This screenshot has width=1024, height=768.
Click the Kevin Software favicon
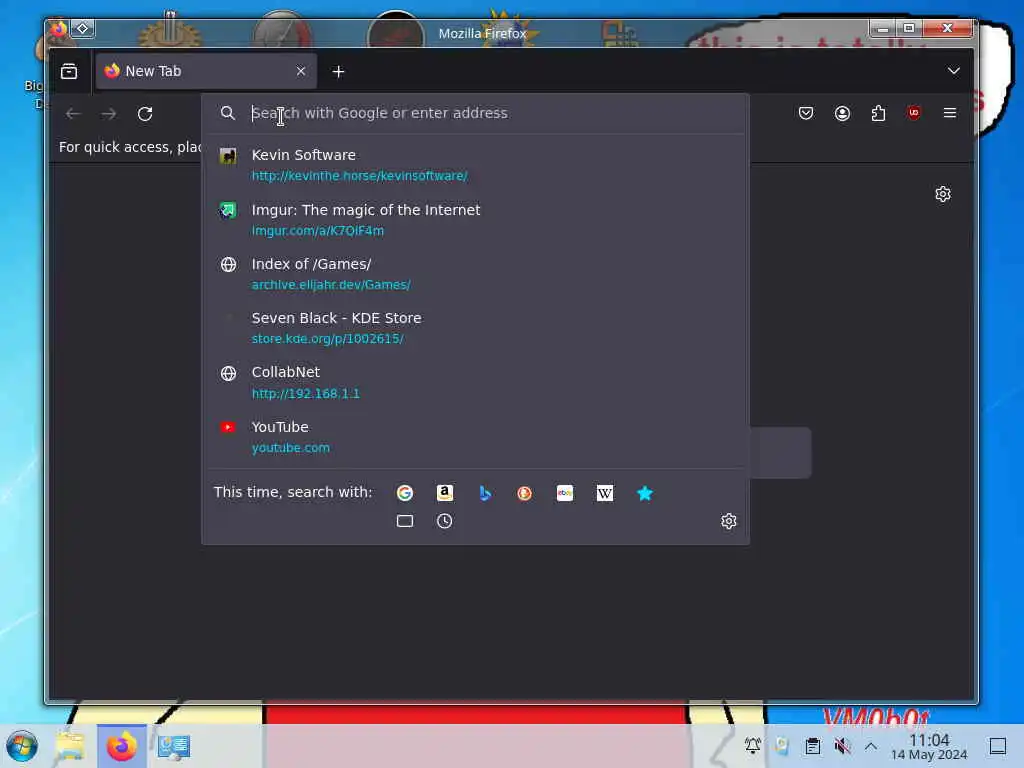point(227,155)
